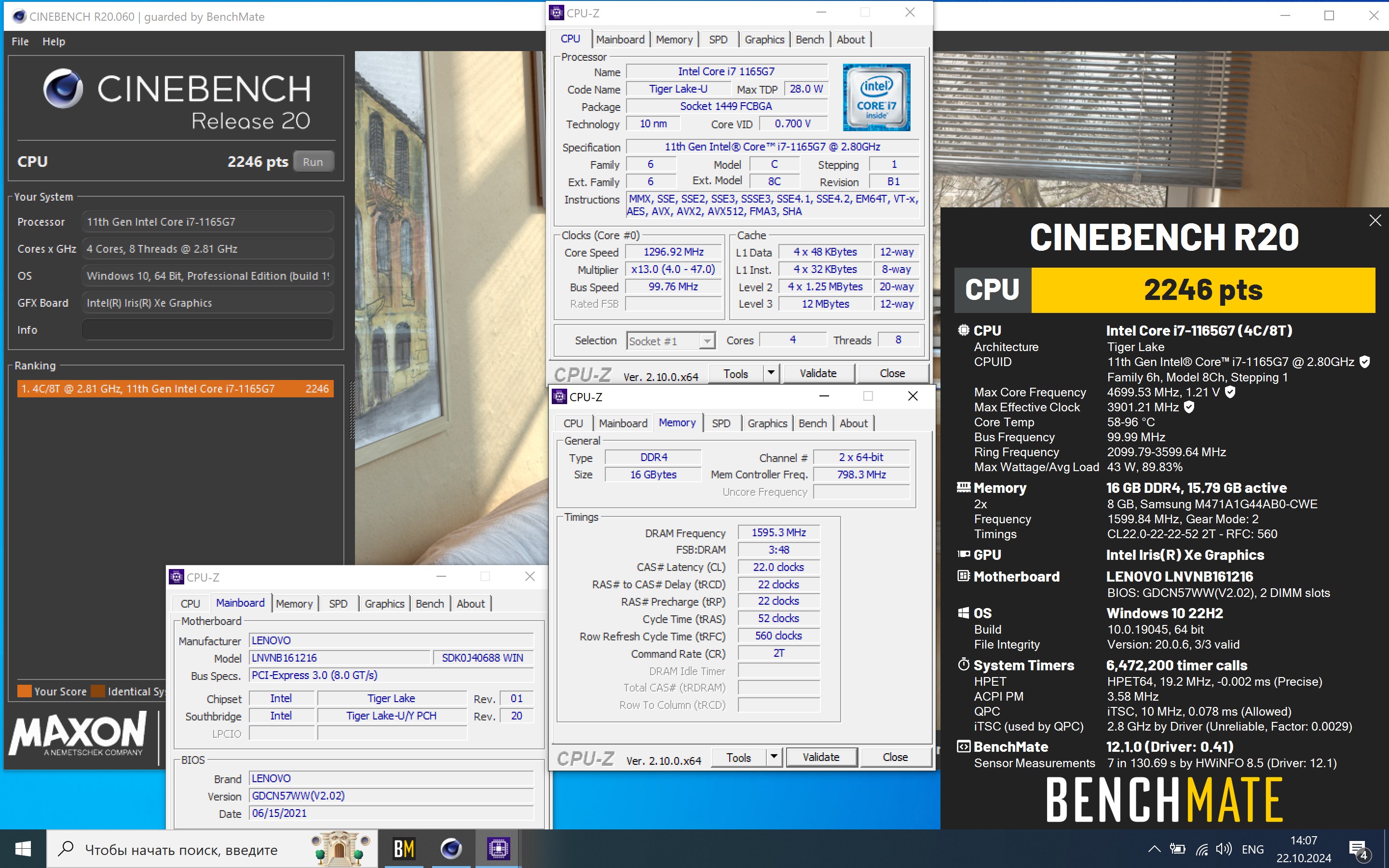
Task: Expand Tools dropdown arrow in top CPU-Z window
Action: [771, 374]
